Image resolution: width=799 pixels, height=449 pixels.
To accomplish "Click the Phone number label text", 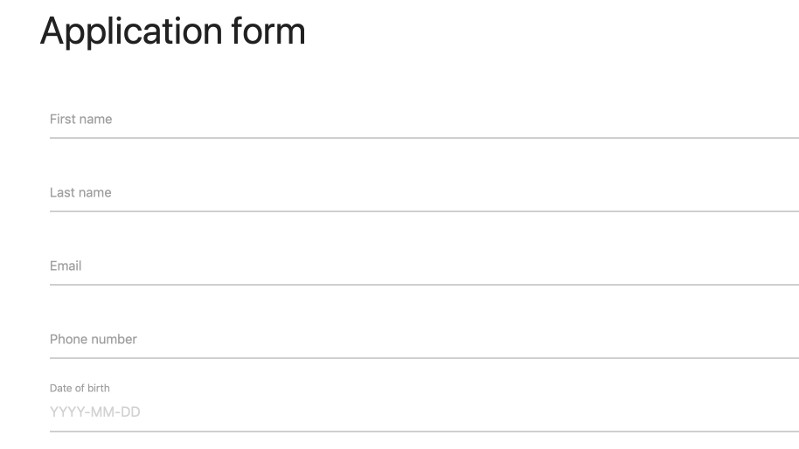I will (x=93, y=340).
